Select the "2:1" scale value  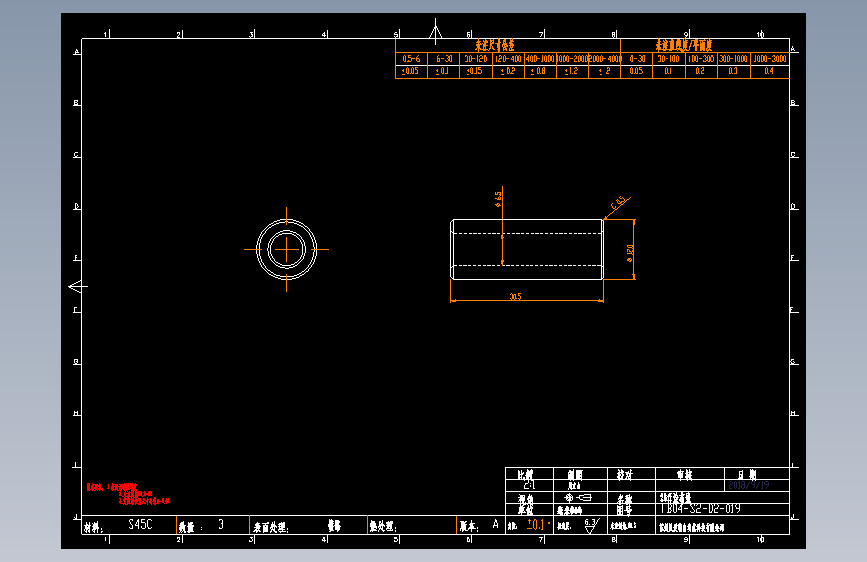point(529,485)
